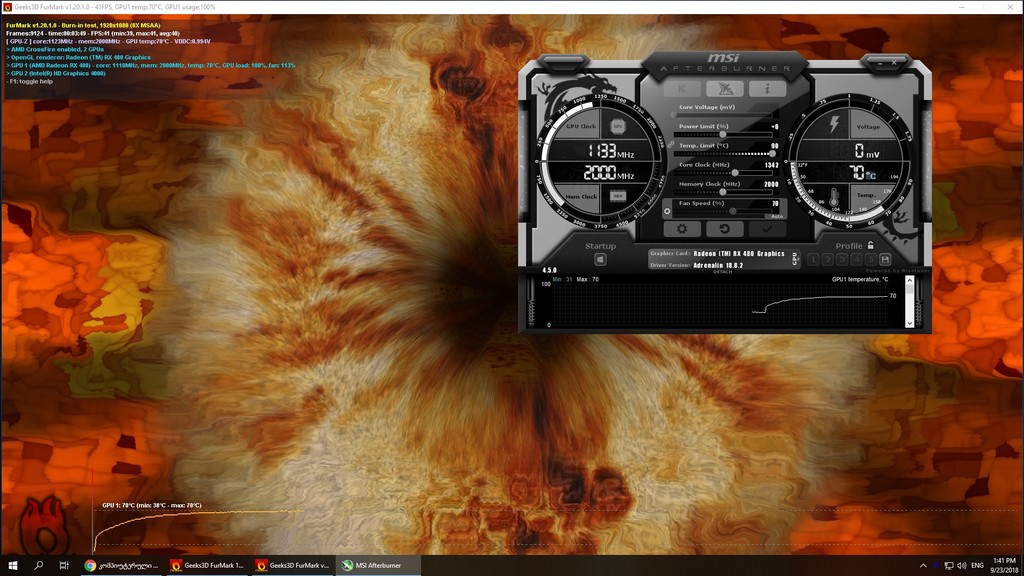Click the Core Voltage slider
Image resolution: width=1024 pixels, height=576 pixels.
(724, 115)
